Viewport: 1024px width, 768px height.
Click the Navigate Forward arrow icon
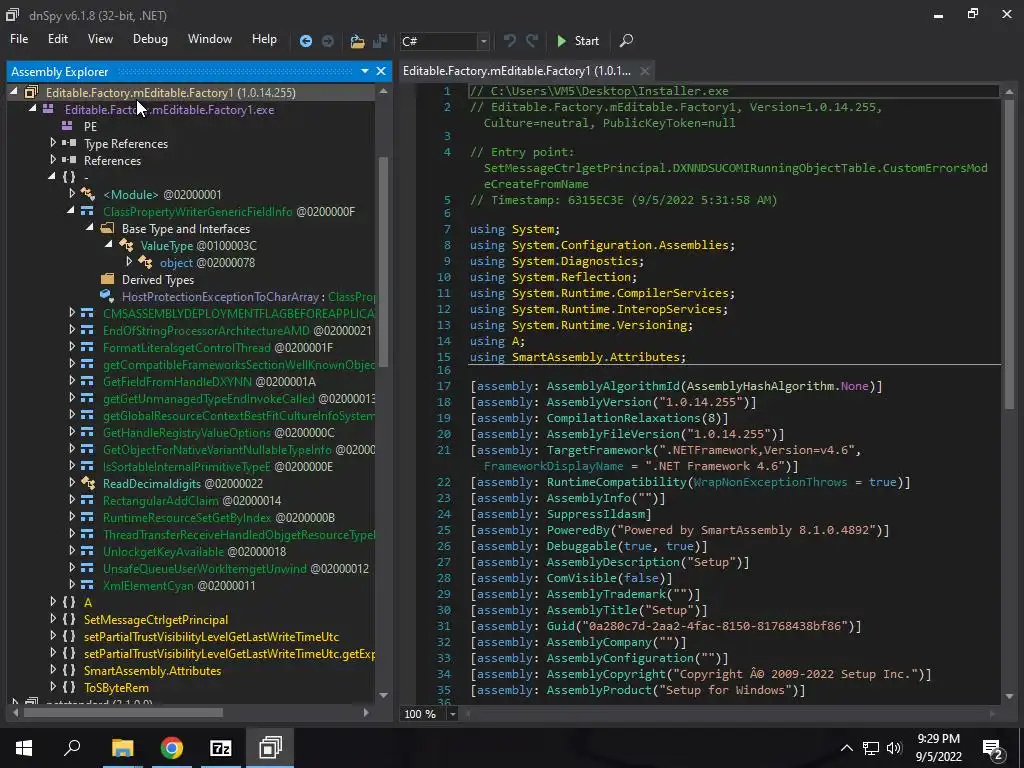pos(328,40)
